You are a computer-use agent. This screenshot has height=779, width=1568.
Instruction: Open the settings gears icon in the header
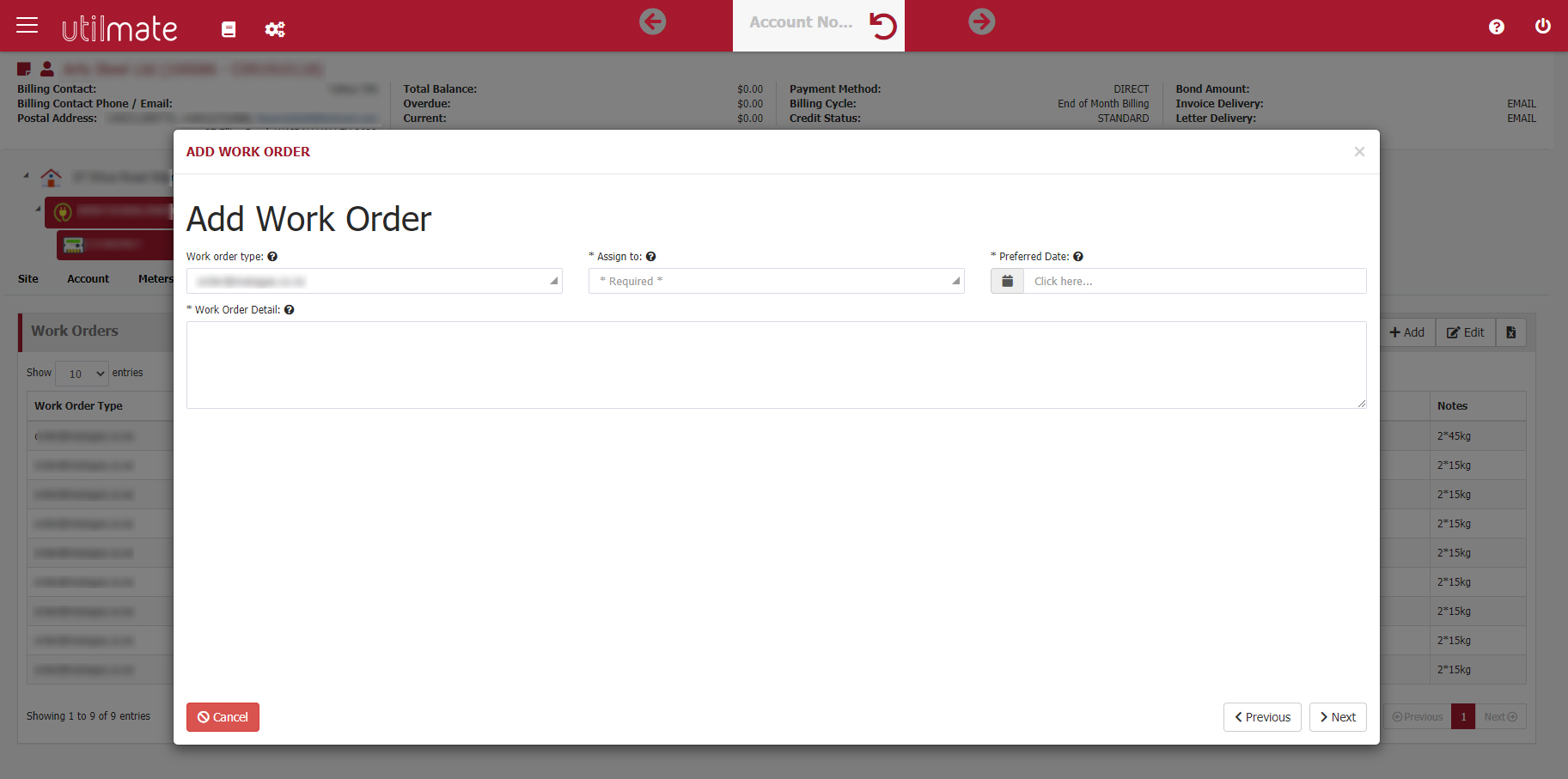275,28
